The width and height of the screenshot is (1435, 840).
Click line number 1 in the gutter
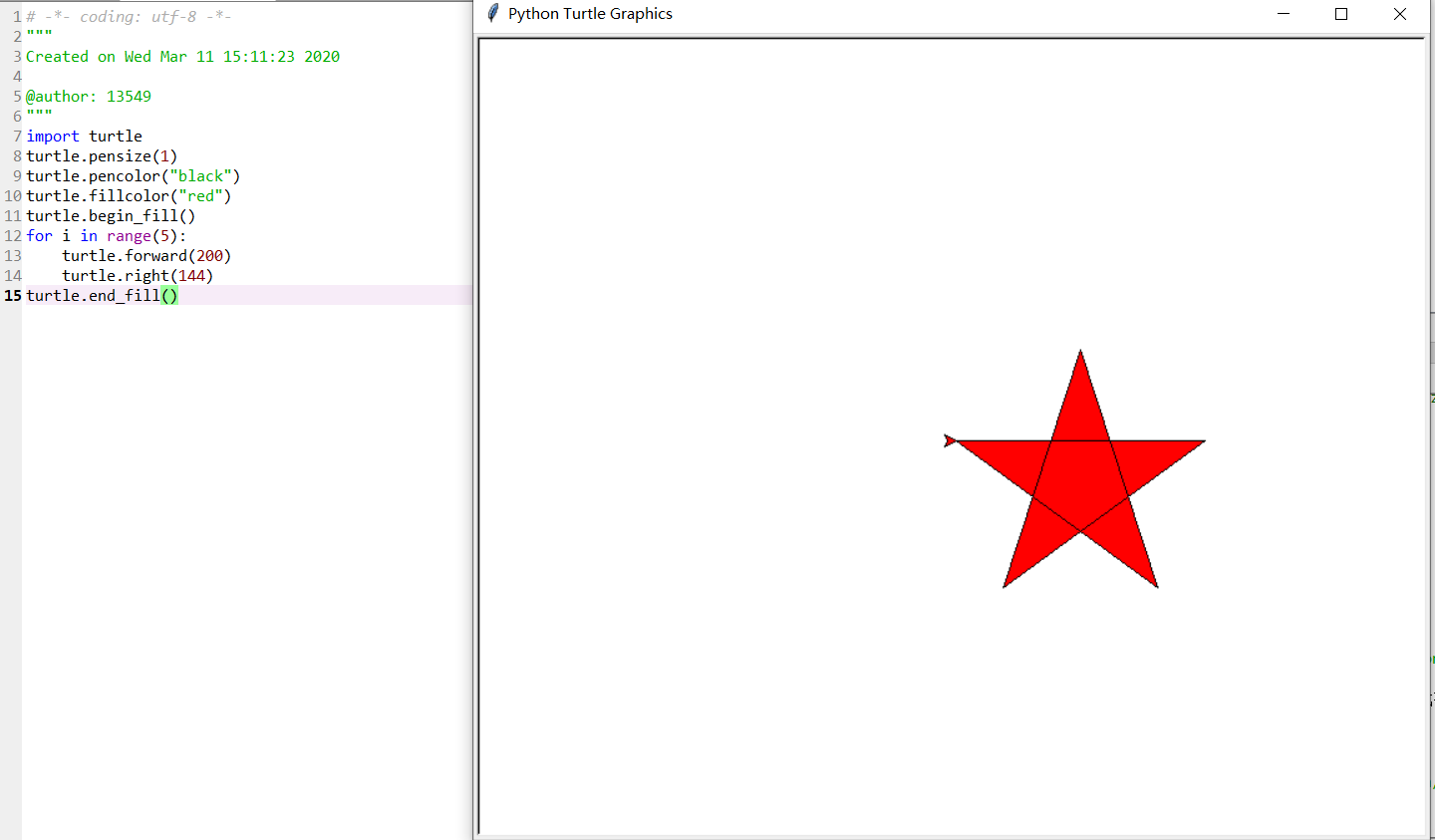[x=17, y=17]
